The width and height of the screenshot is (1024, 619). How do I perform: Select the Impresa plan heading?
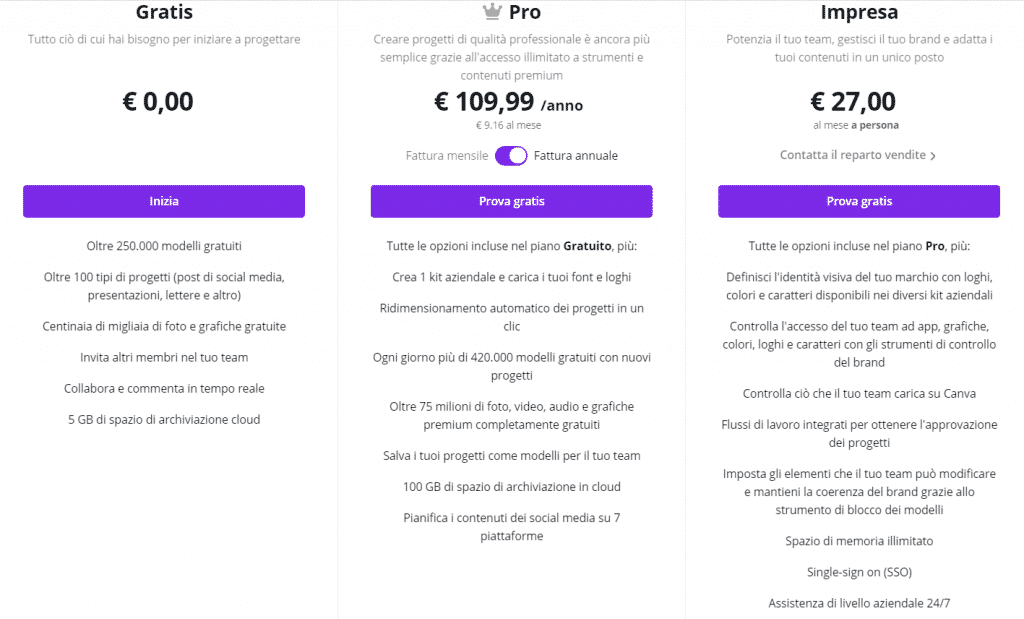[859, 12]
